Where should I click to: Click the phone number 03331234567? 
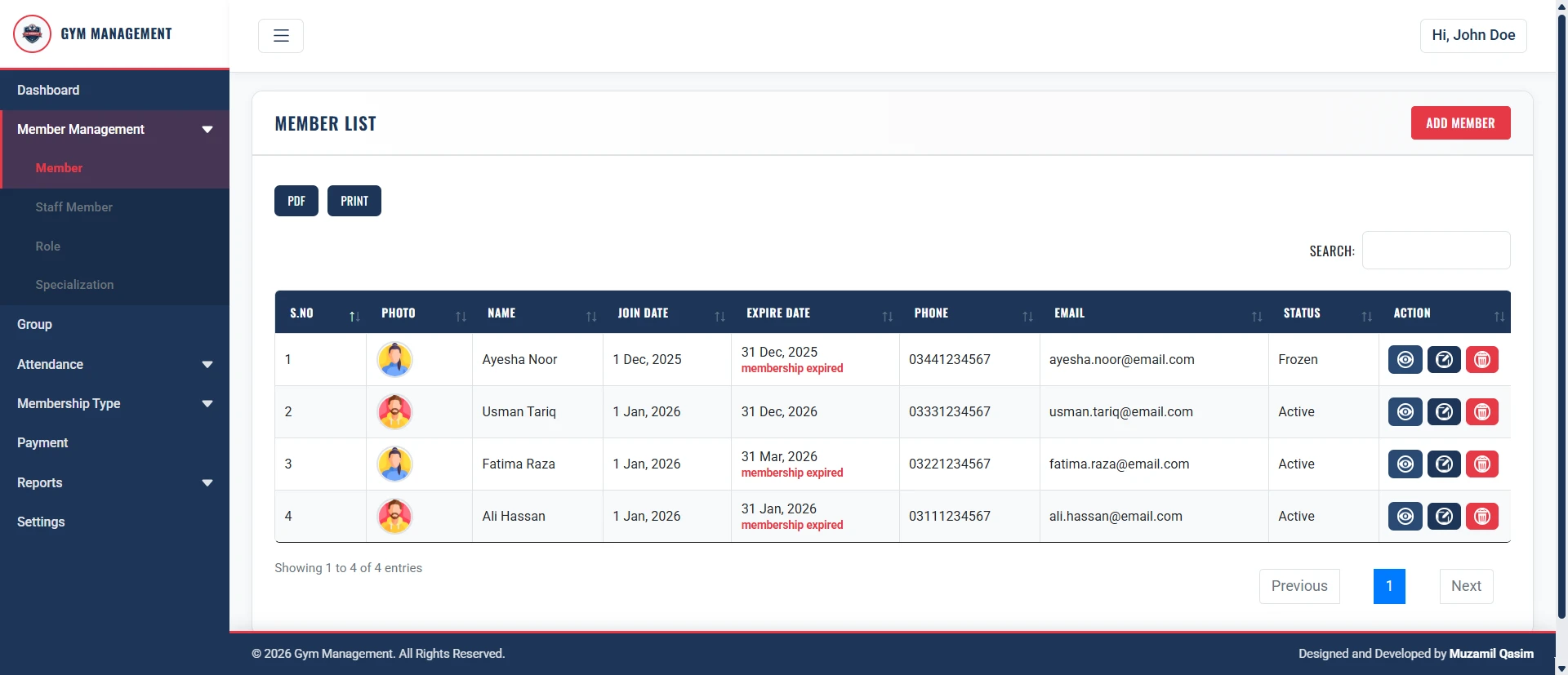(x=950, y=411)
